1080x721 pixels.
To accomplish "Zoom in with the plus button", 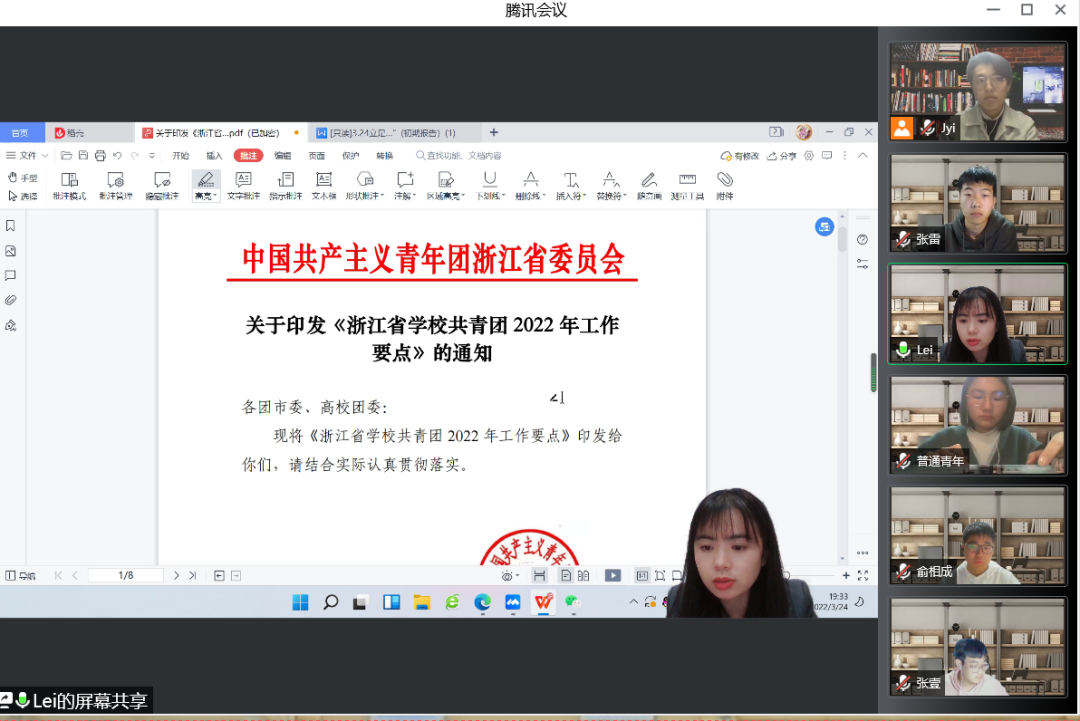I will click(846, 576).
